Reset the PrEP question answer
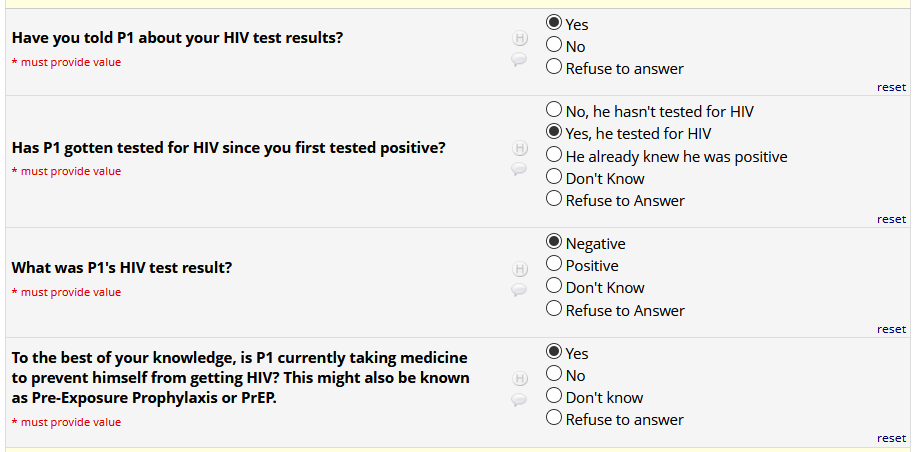 tap(891, 438)
